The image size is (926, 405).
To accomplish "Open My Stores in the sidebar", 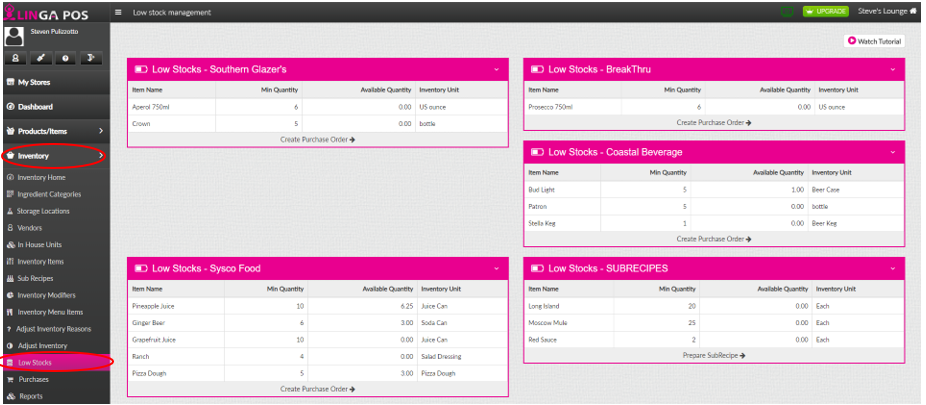I will (55, 83).
